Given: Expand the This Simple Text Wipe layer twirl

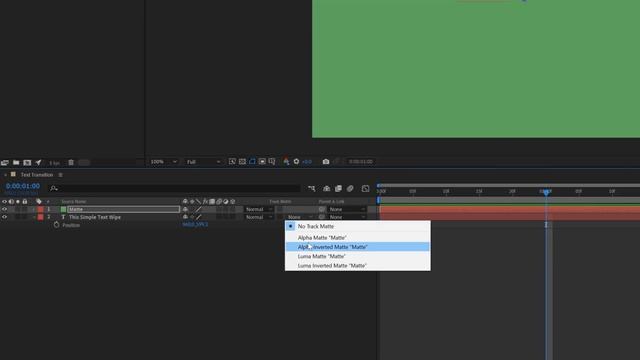Looking at the screenshot, I should [x=34, y=217].
